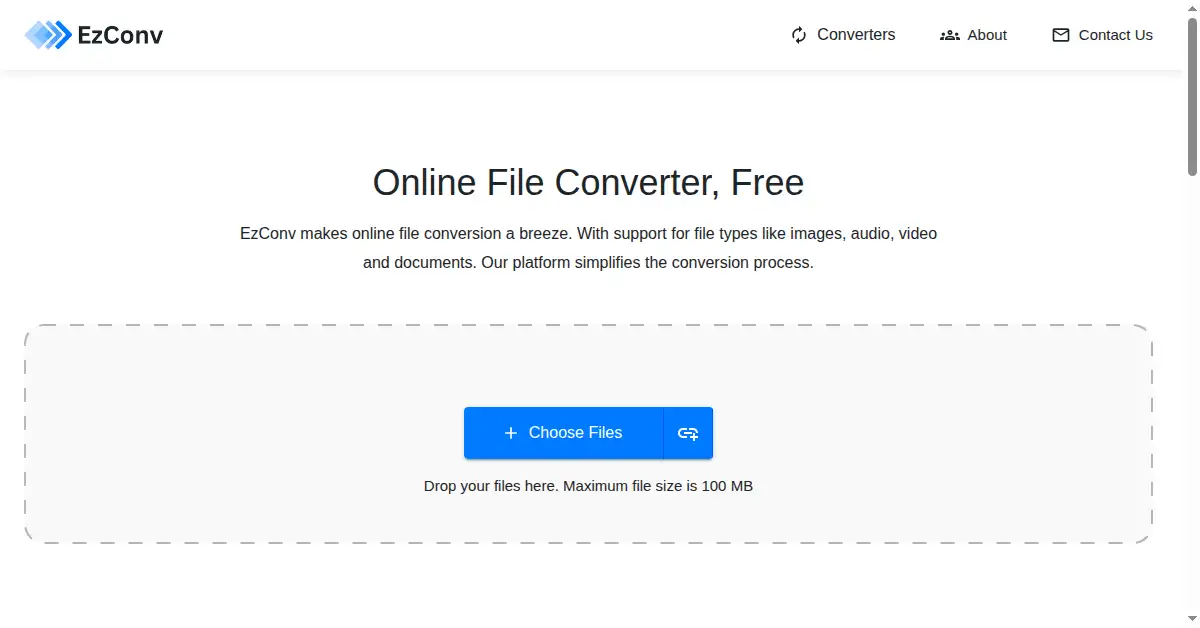This screenshot has width=1200, height=628.
Task: Click the EzConv logo icon
Action: [x=48, y=35]
